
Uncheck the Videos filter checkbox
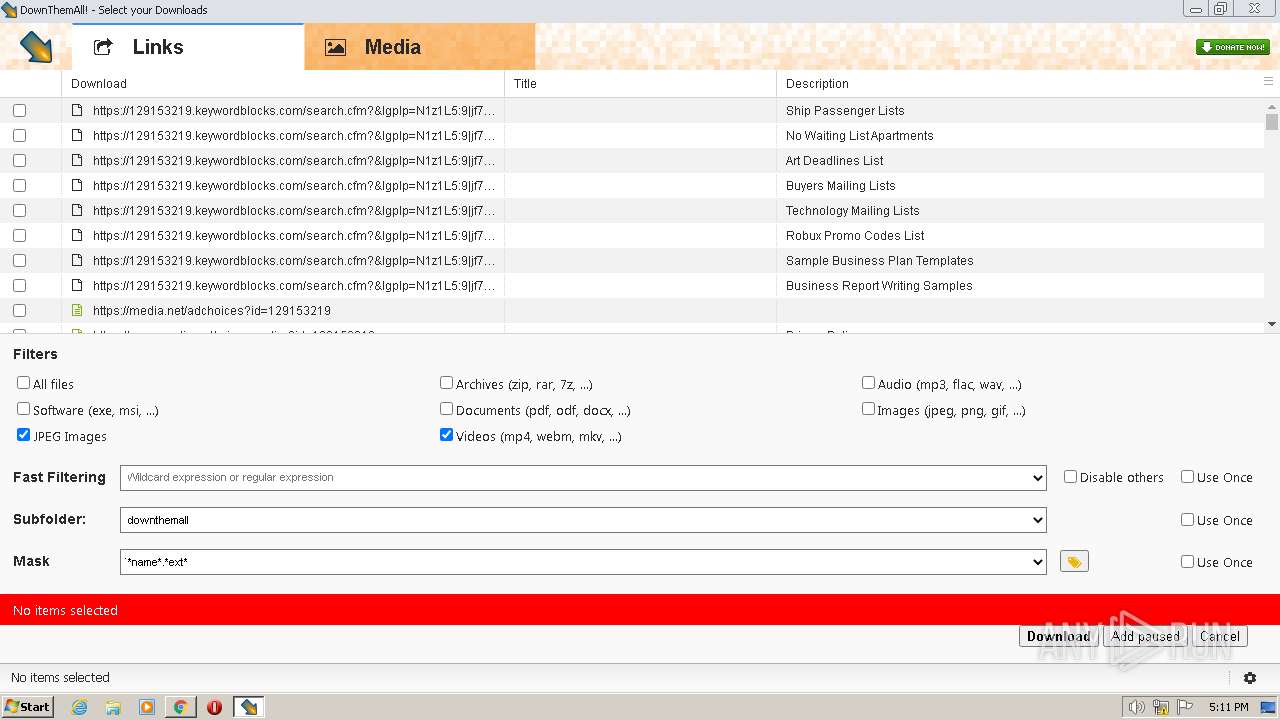click(446, 435)
